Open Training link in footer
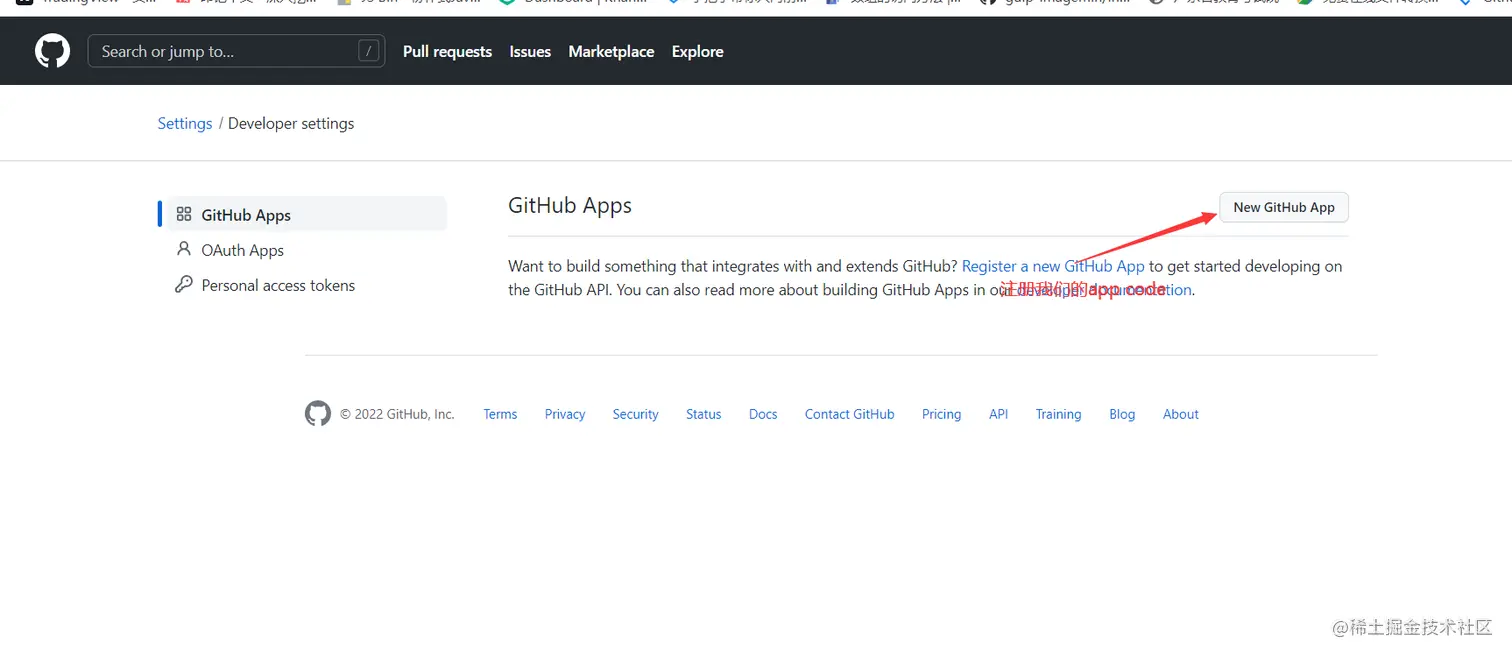Viewport: 1512px width, 657px height. click(x=1058, y=414)
